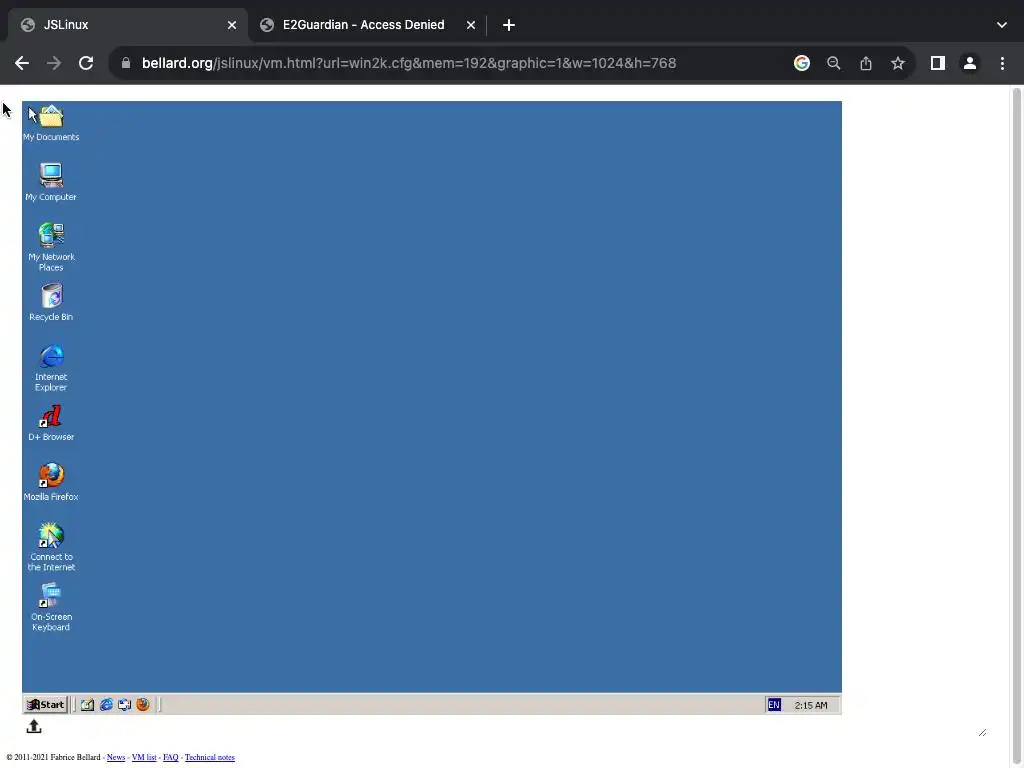Click the lock site info icon

126,63
